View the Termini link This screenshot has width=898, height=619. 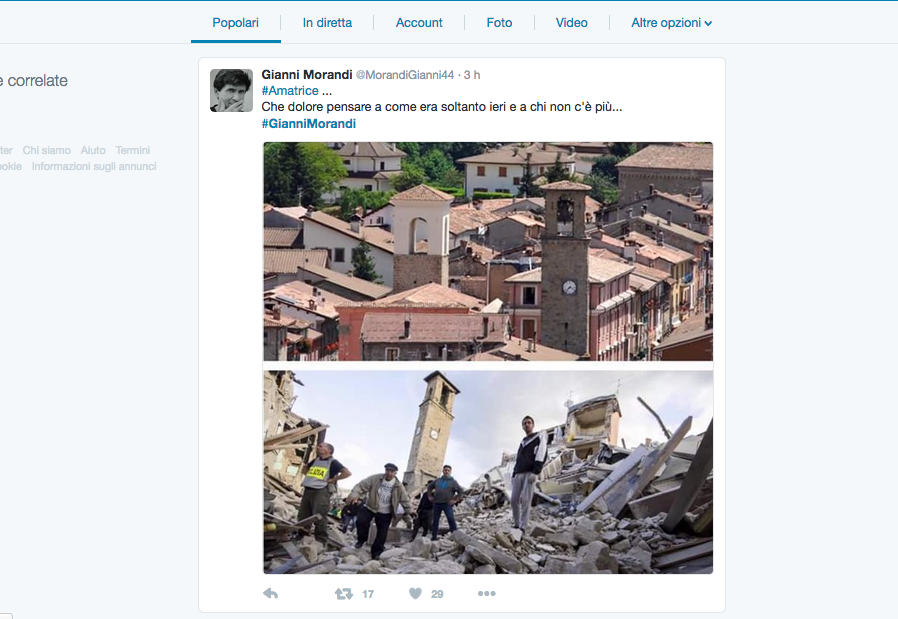pyautogui.click(x=132, y=150)
